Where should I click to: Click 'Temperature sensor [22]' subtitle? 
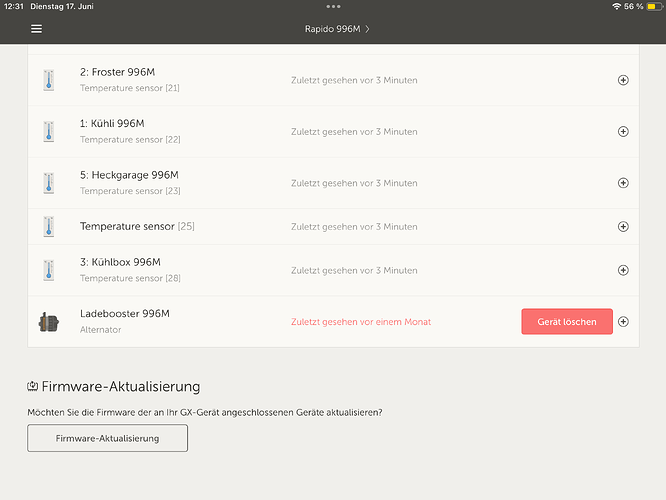click(130, 139)
